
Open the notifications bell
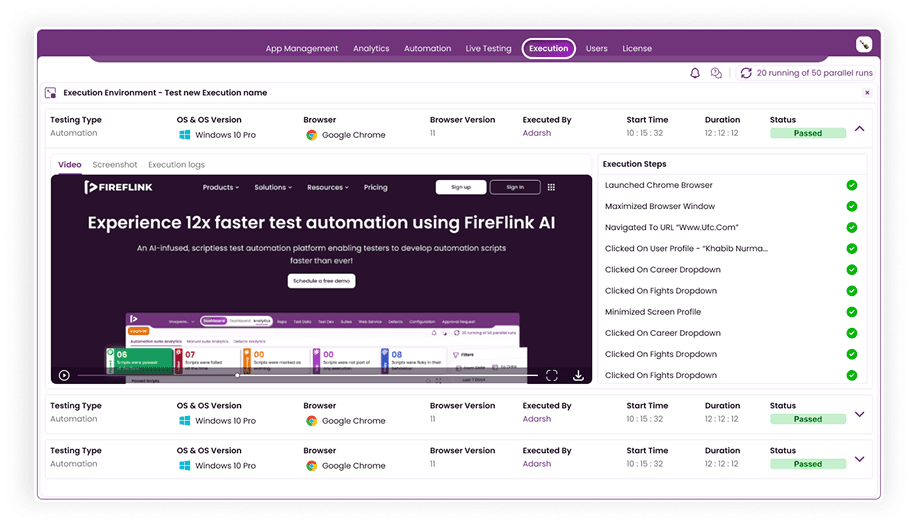(x=695, y=73)
